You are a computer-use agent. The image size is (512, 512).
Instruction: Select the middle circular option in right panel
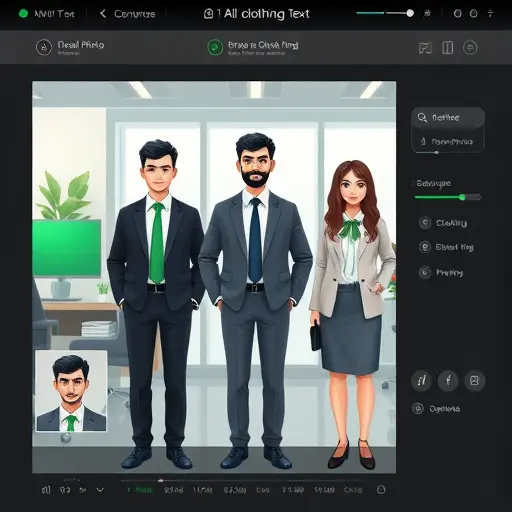[x=425, y=247]
